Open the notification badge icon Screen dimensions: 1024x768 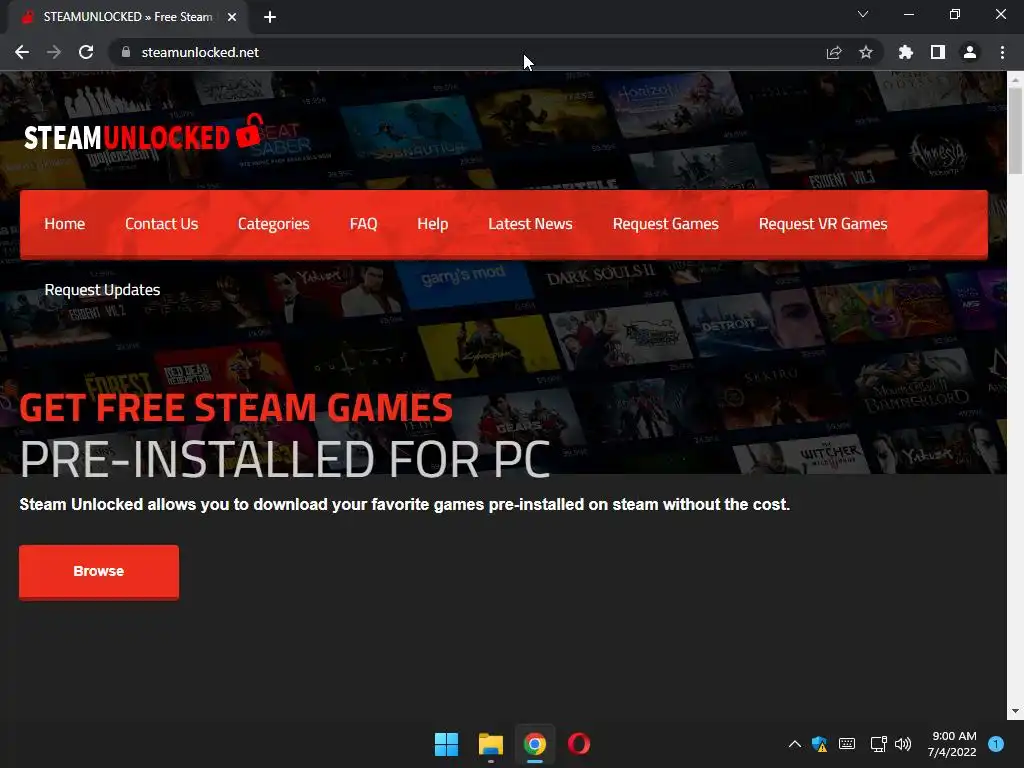996,743
